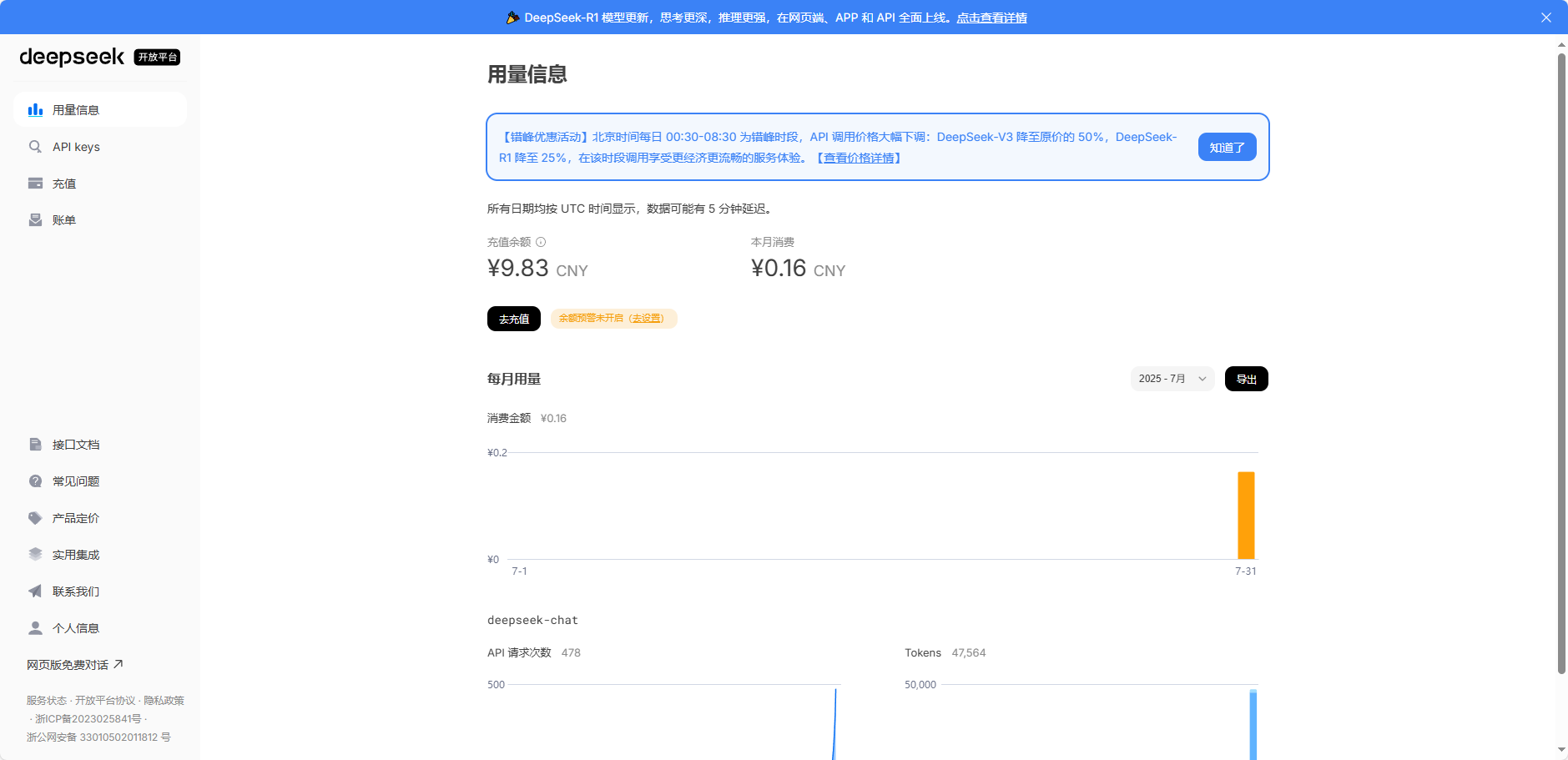Click the 常见问题 question mark icon
Screen dimensions: 1568x760
click(35, 481)
